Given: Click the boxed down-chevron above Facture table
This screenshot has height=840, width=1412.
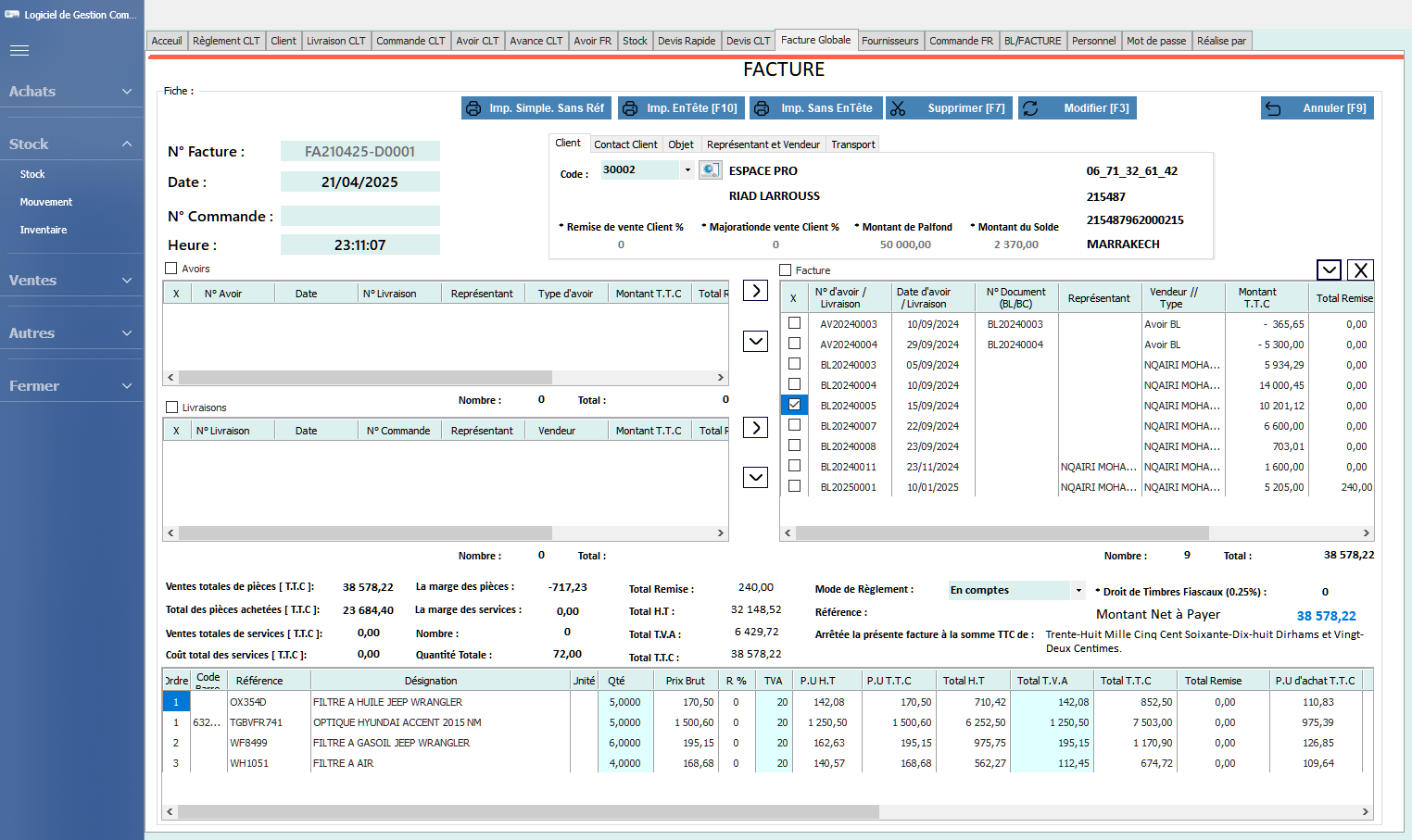Looking at the screenshot, I should pos(1330,270).
